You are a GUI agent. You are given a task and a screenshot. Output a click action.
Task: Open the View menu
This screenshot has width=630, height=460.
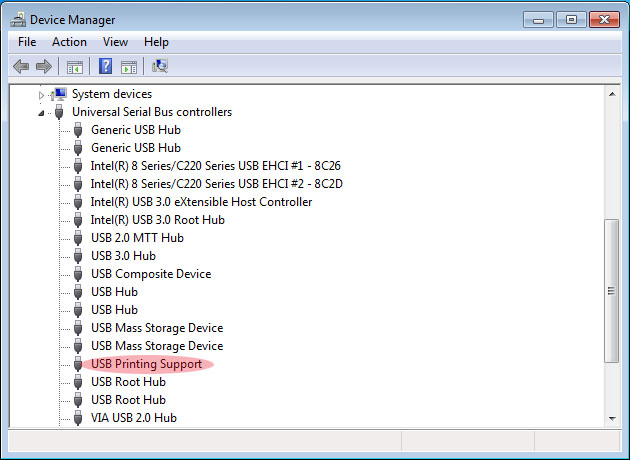tap(115, 42)
